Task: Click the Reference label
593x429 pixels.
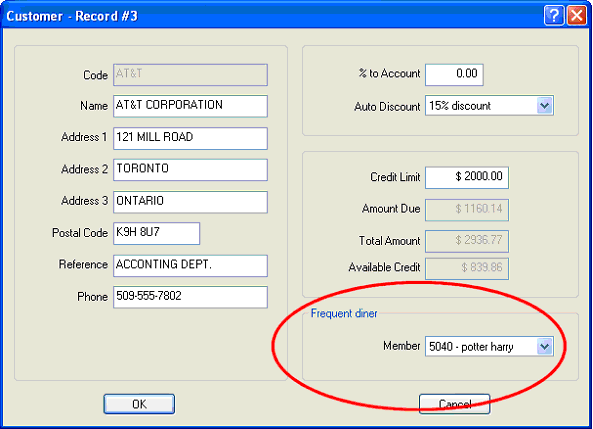Action: (83, 264)
